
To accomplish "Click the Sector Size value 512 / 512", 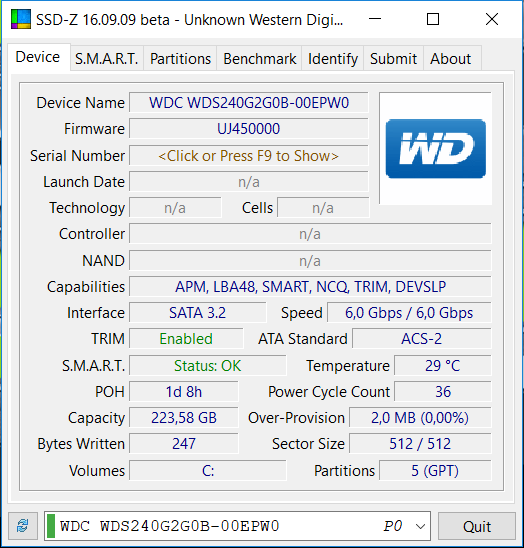I will pos(420,444).
